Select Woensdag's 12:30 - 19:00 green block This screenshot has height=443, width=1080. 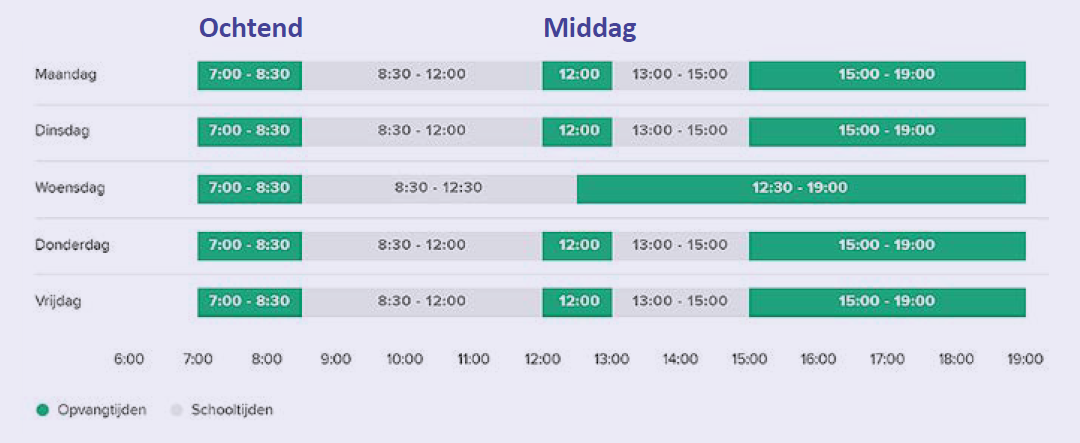coord(800,188)
